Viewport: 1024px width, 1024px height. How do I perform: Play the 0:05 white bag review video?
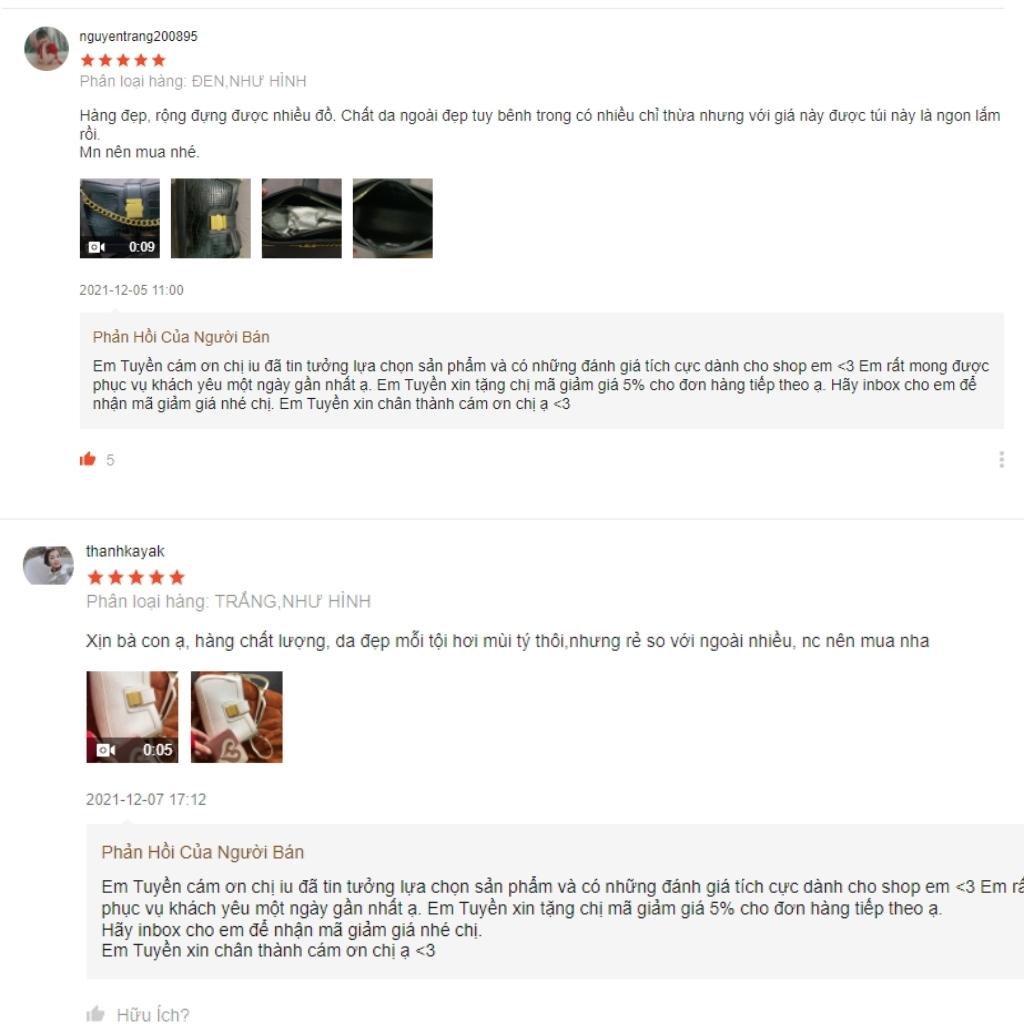tap(132, 716)
